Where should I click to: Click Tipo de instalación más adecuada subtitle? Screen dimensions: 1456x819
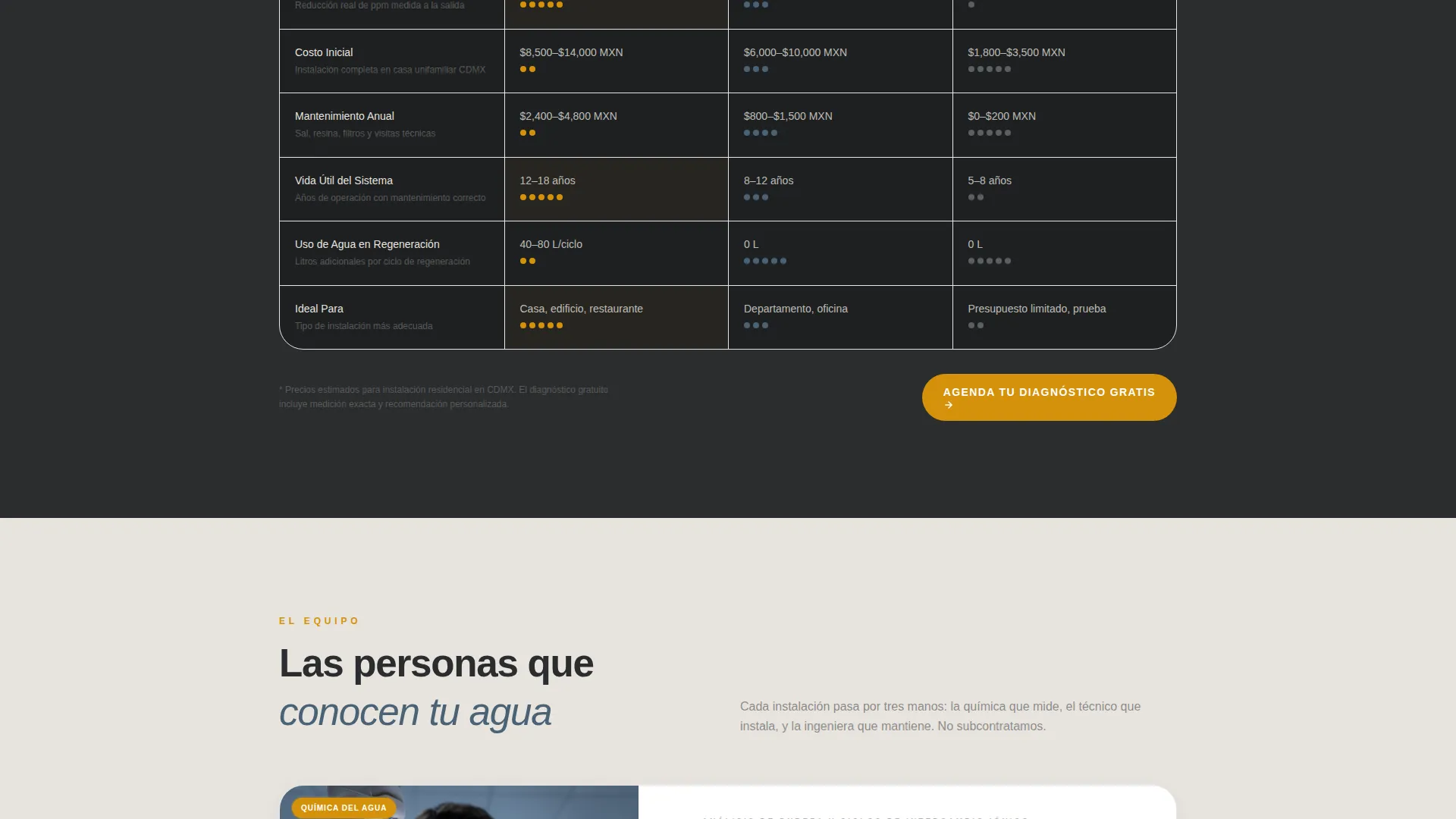(x=363, y=326)
